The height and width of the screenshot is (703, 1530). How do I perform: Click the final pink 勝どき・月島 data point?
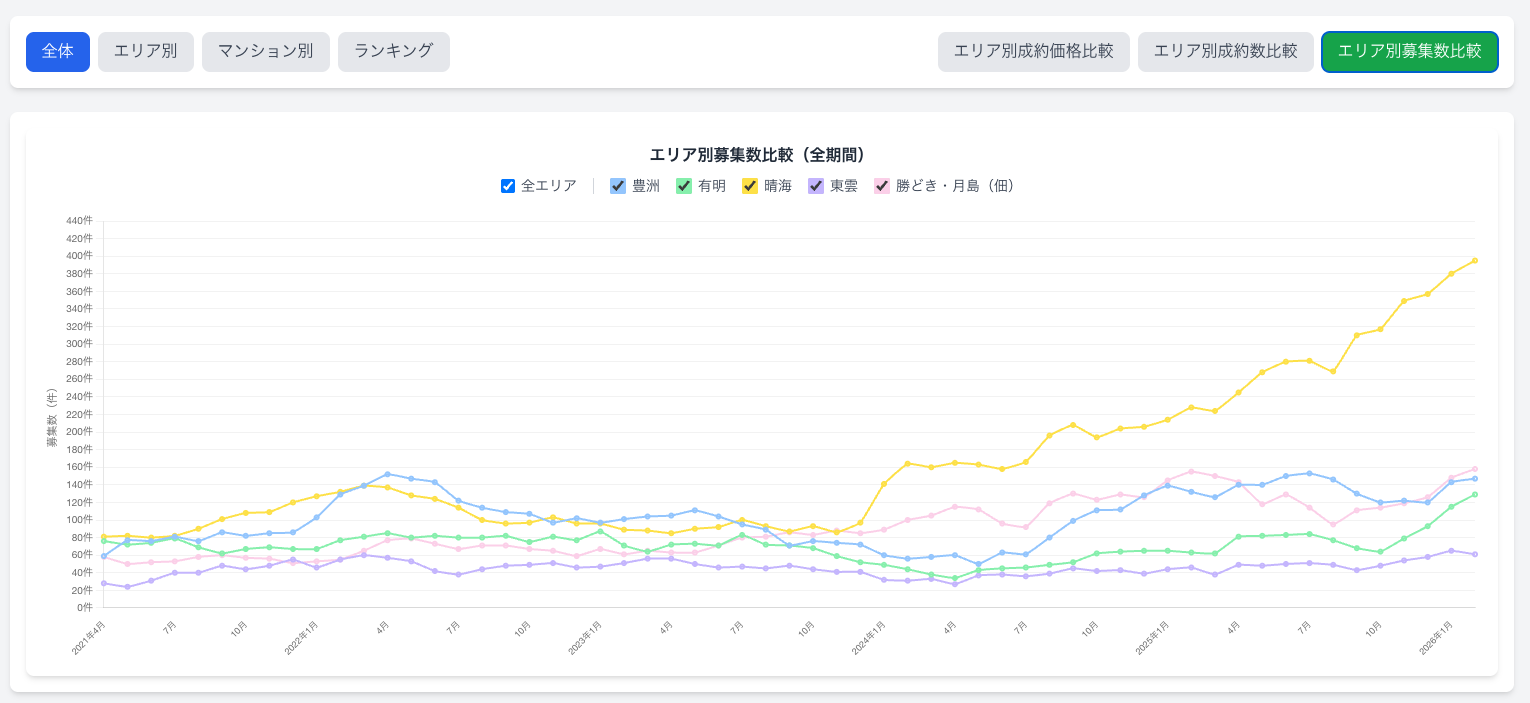pos(1474,469)
